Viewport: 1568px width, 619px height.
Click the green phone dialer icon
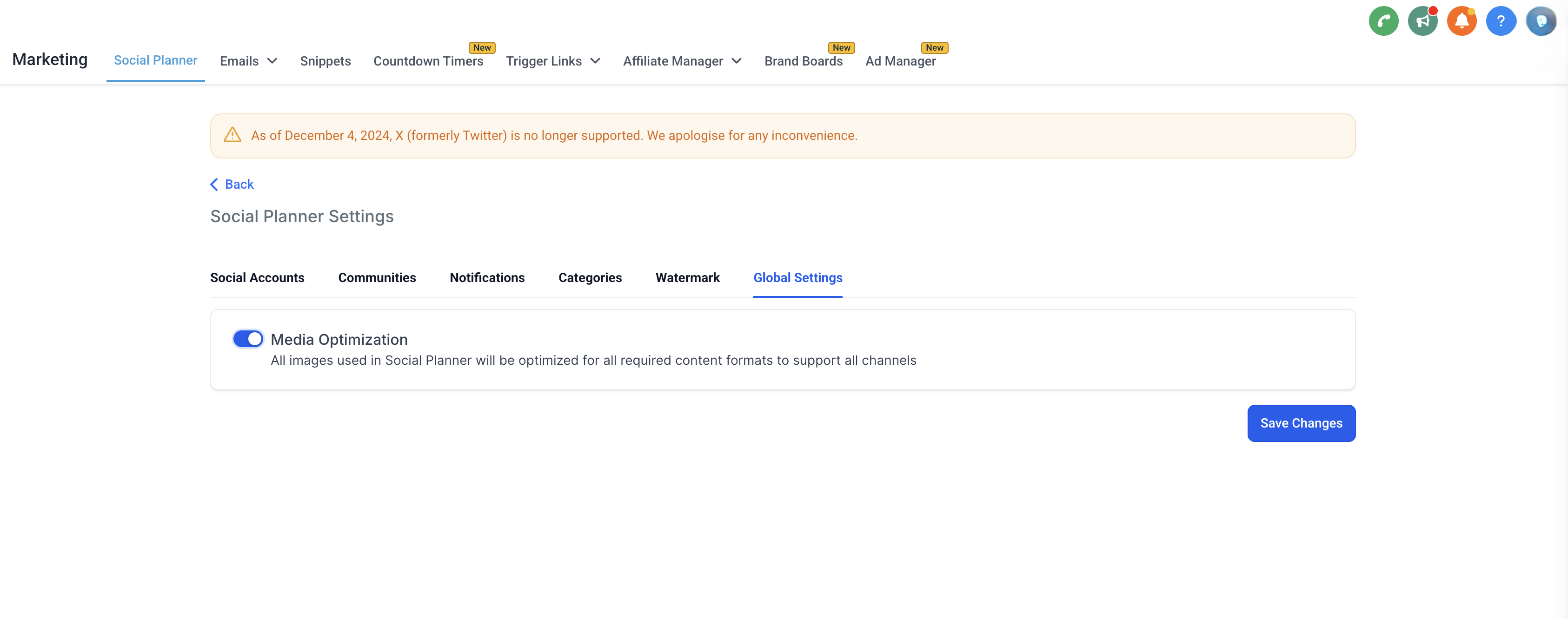click(1383, 21)
